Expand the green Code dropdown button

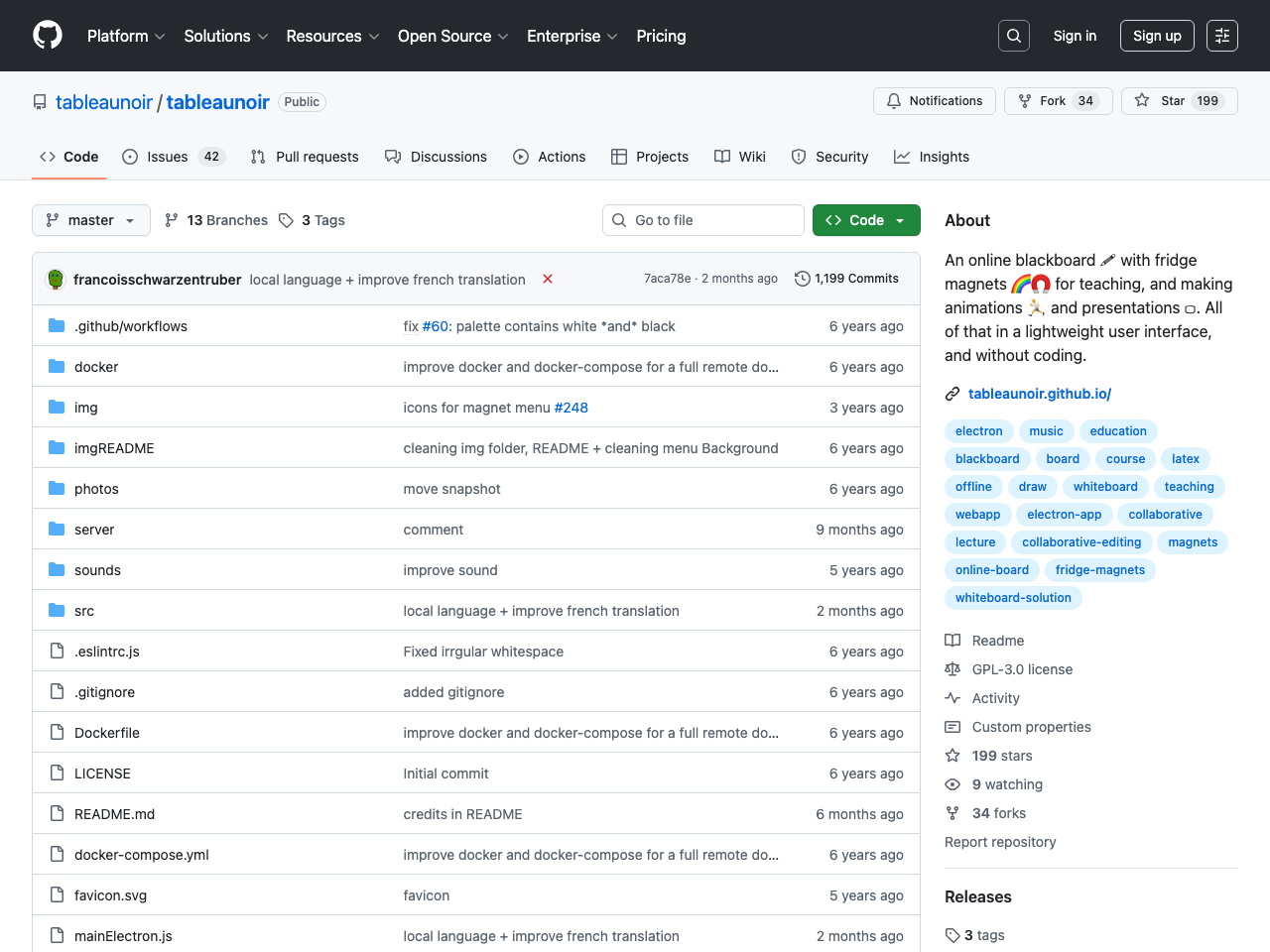coord(865,220)
